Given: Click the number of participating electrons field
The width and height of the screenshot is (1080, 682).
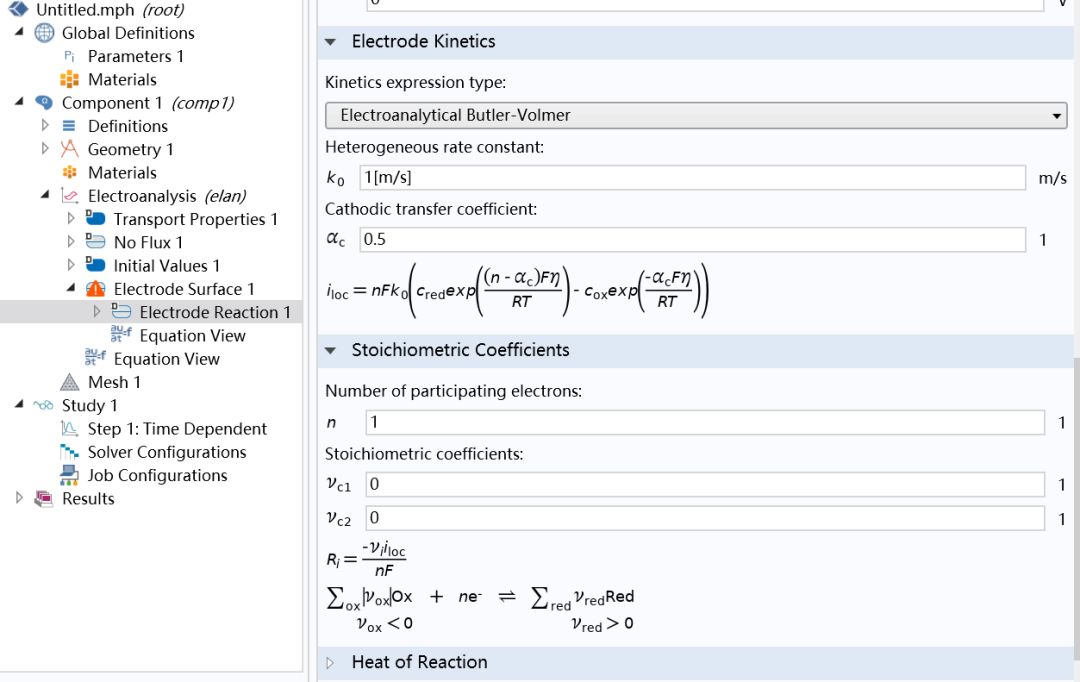Looking at the screenshot, I should (x=704, y=423).
